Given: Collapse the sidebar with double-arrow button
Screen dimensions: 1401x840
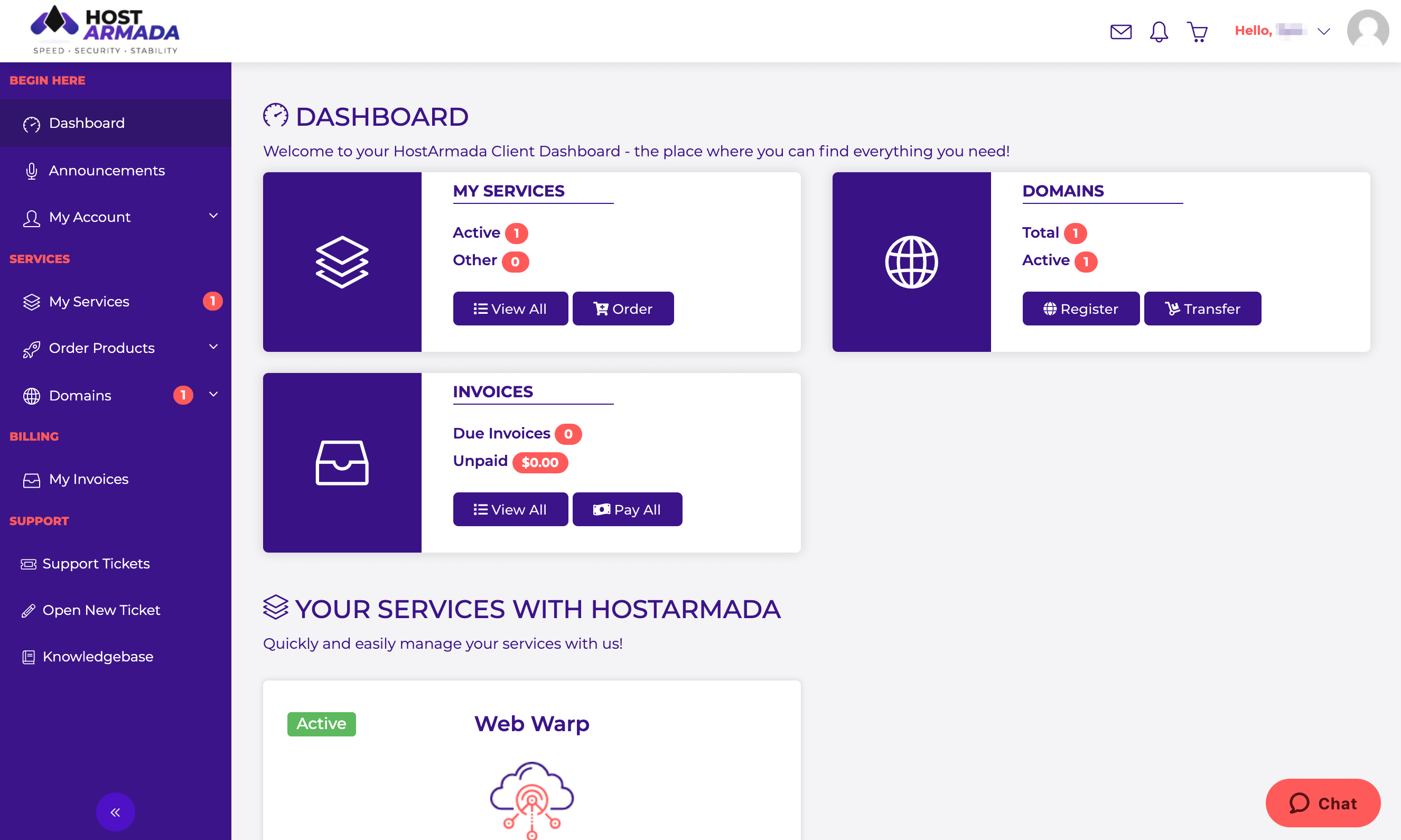Looking at the screenshot, I should (116, 811).
